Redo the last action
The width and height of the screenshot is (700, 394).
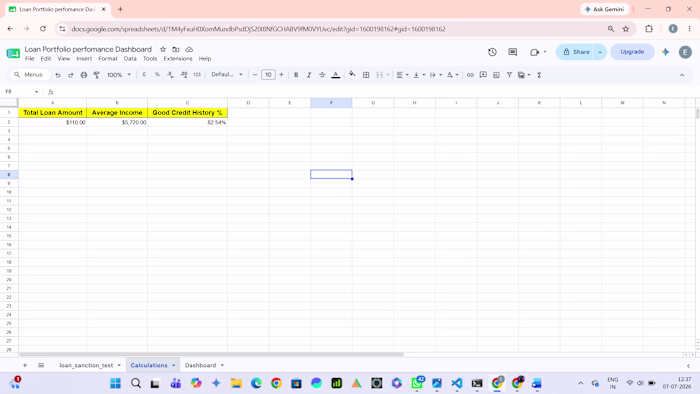(x=71, y=75)
